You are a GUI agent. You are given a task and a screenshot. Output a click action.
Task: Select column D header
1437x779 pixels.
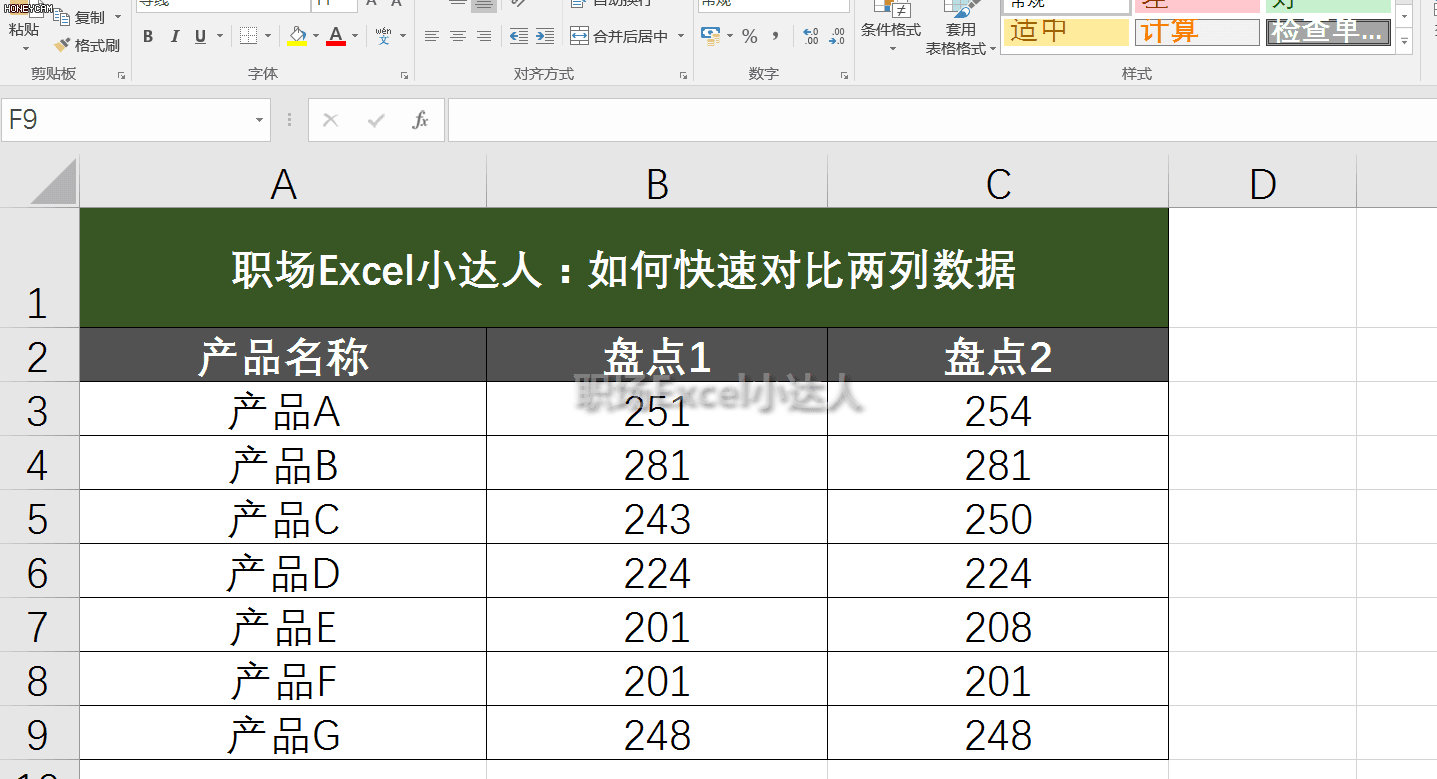tap(1263, 183)
